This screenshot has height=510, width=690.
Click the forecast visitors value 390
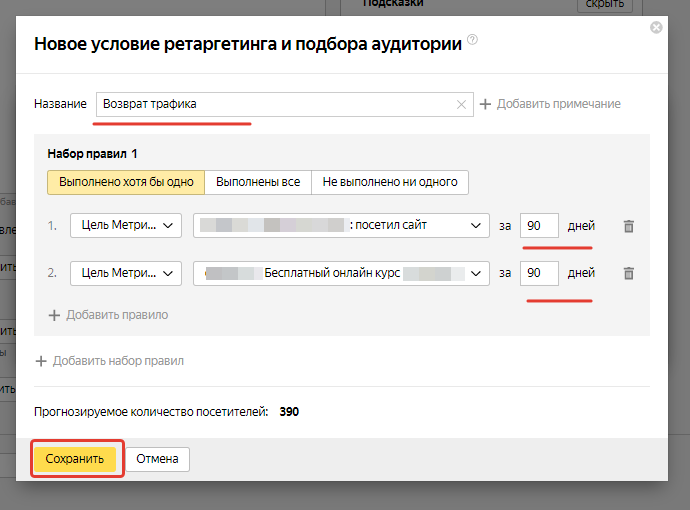289,412
